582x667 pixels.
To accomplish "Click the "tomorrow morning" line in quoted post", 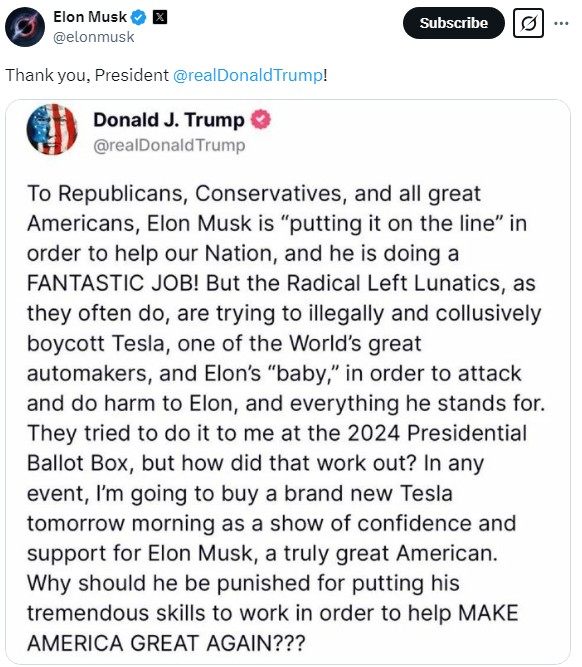I will [x=271, y=523].
